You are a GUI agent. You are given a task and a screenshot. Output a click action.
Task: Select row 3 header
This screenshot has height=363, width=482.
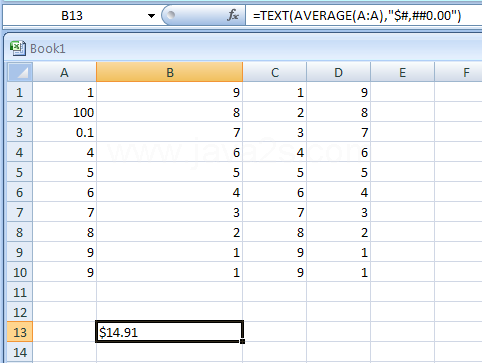coord(20,132)
